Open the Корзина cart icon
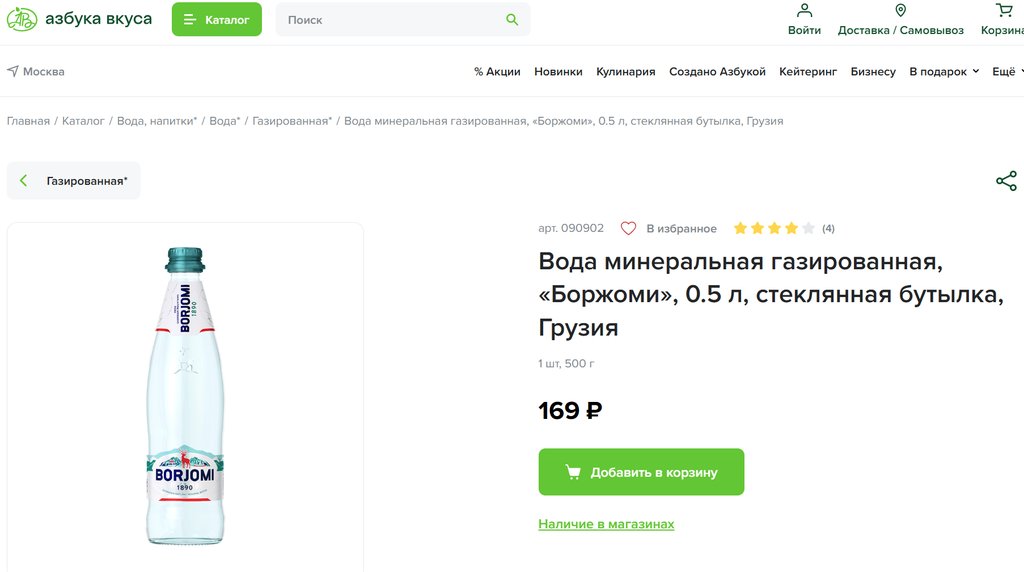The image size is (1024, 572). (x=1003, y=11)
